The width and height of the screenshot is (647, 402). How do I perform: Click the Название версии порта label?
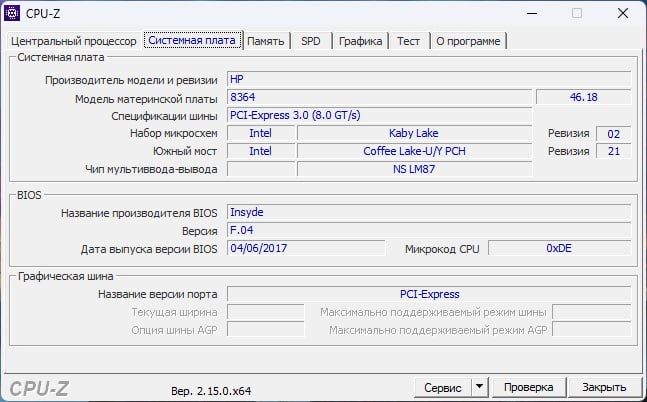(x=158, y=294)
